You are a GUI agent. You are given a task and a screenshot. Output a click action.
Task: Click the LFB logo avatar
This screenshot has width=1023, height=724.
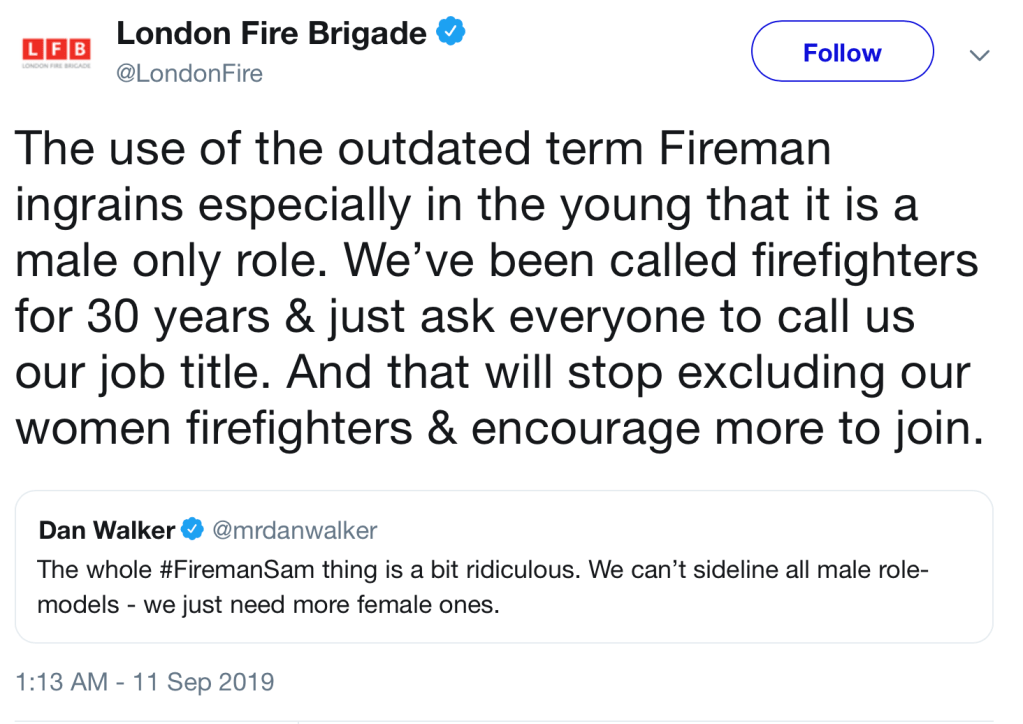click(x=56, y=52)
